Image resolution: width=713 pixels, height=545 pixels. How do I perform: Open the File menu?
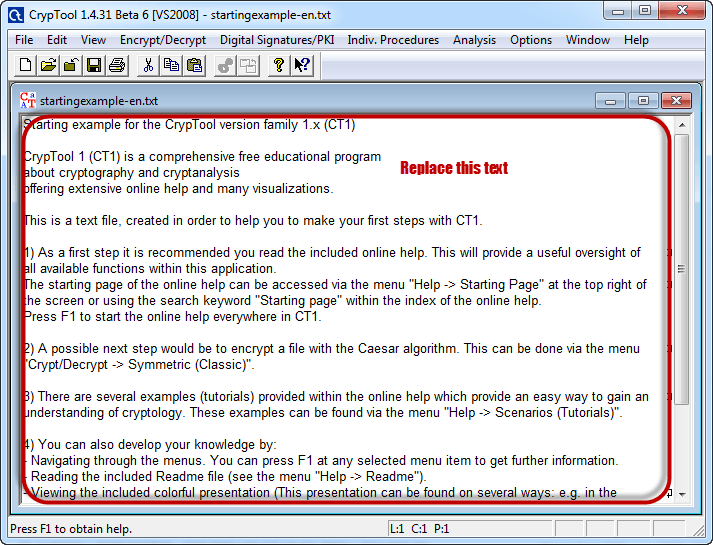click(24, 40)
